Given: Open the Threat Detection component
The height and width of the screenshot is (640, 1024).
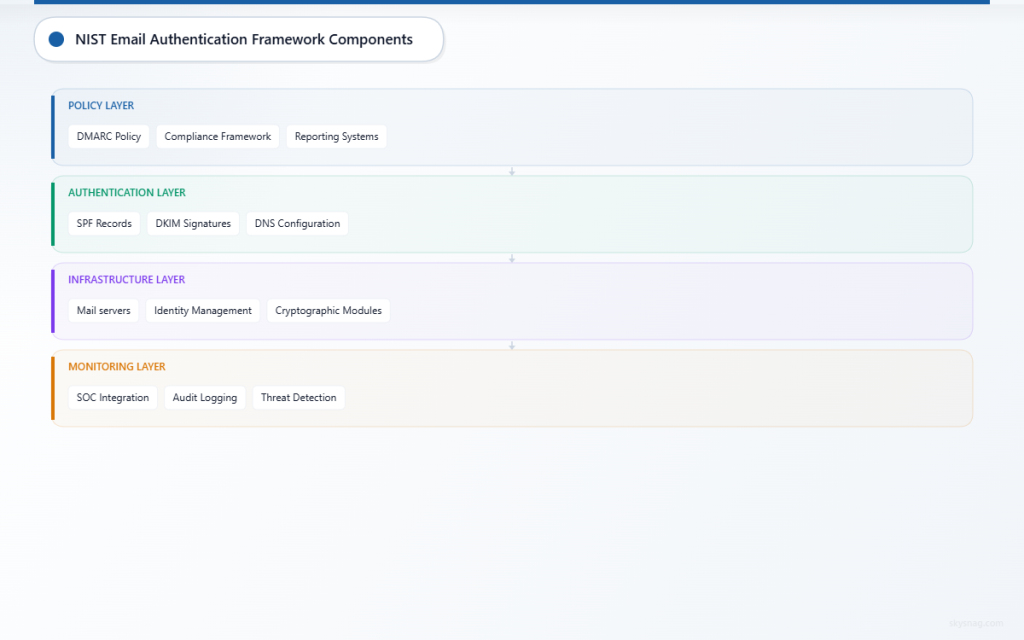Looking at the screenshot, I should tap(298, 397).
